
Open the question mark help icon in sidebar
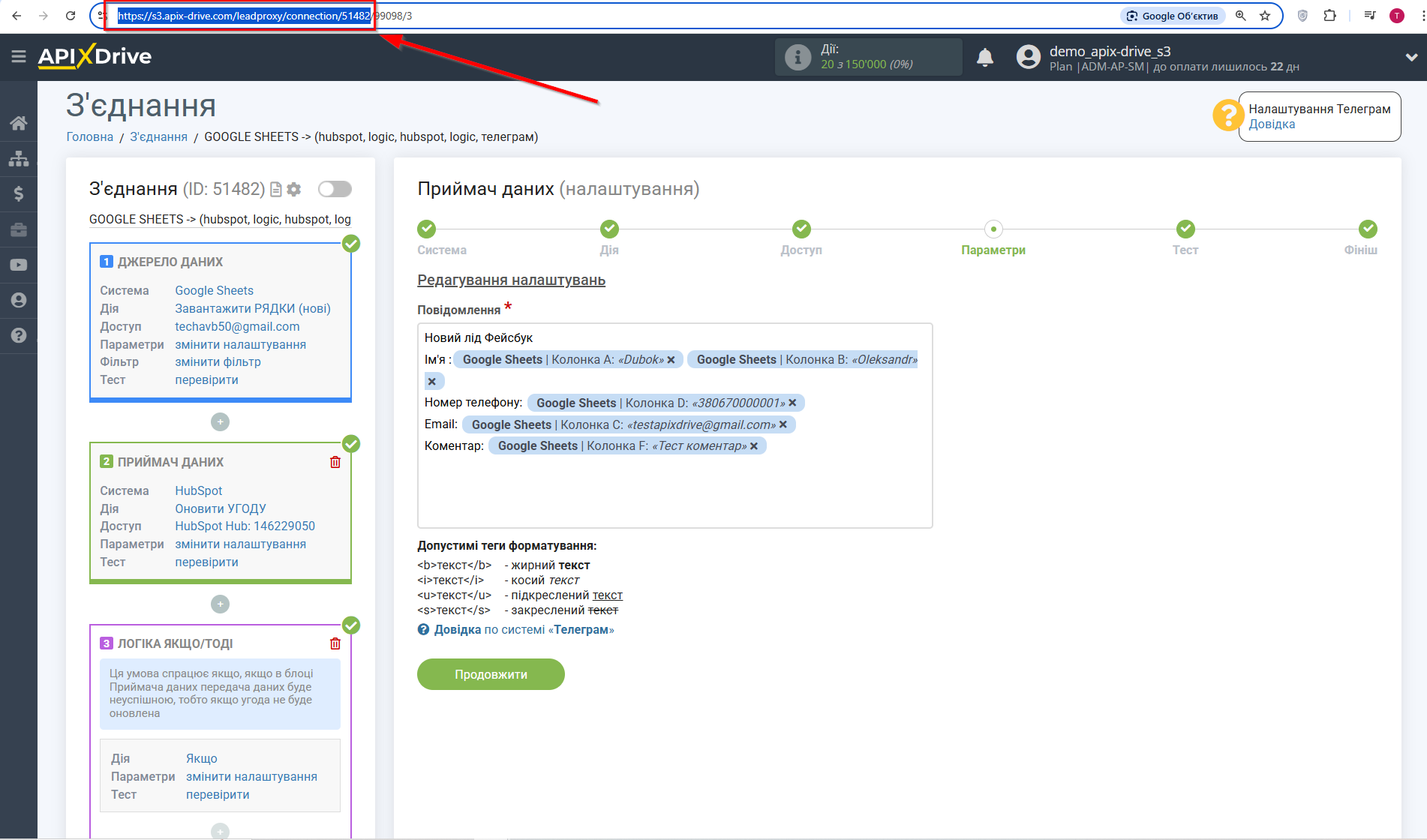click(19, 335)
